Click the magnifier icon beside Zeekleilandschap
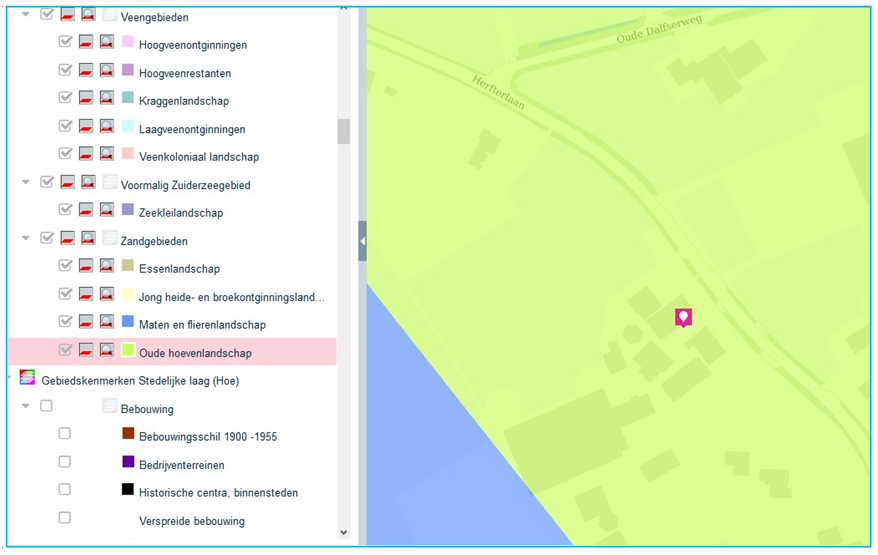 click(107, 209)
